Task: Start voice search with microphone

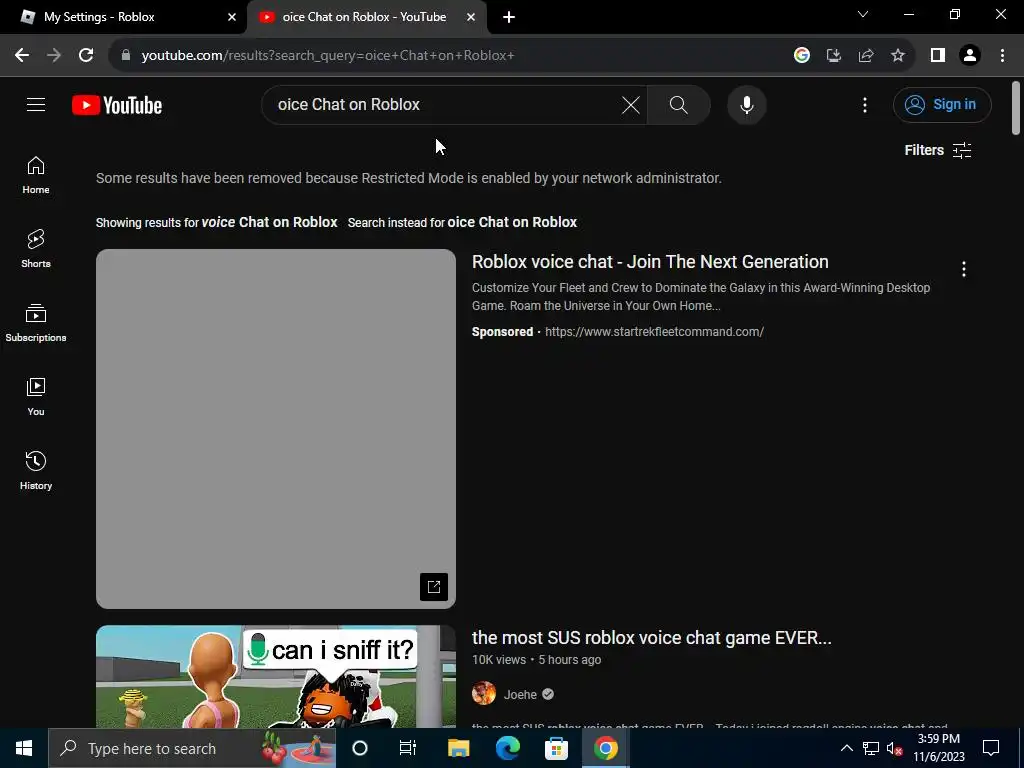Action: pyautogui.click(x=746, y=104)
